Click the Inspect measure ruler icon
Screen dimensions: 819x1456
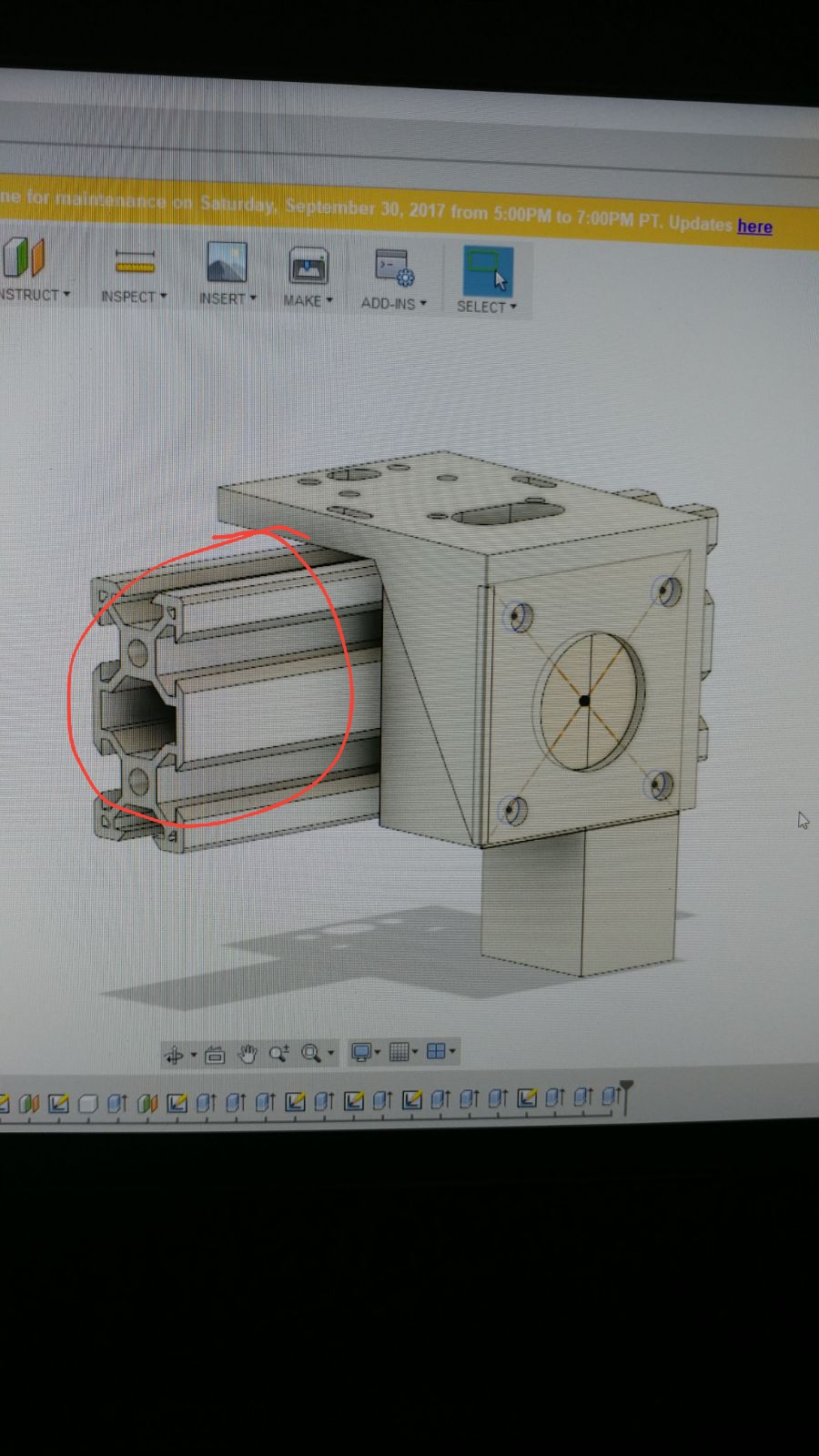pos(135,263)
